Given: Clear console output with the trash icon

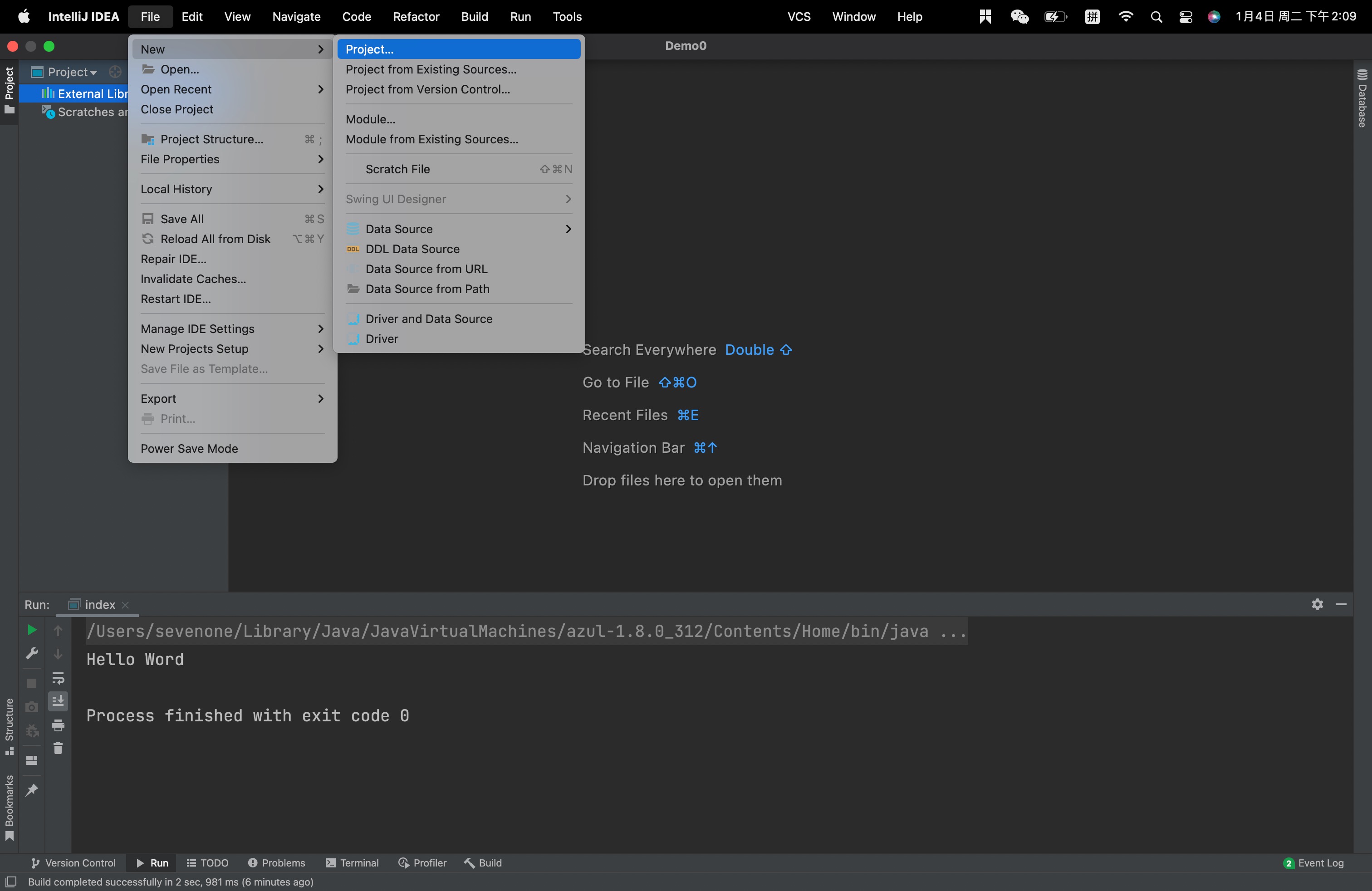Looking at the screenshot, I should point(58,748).
